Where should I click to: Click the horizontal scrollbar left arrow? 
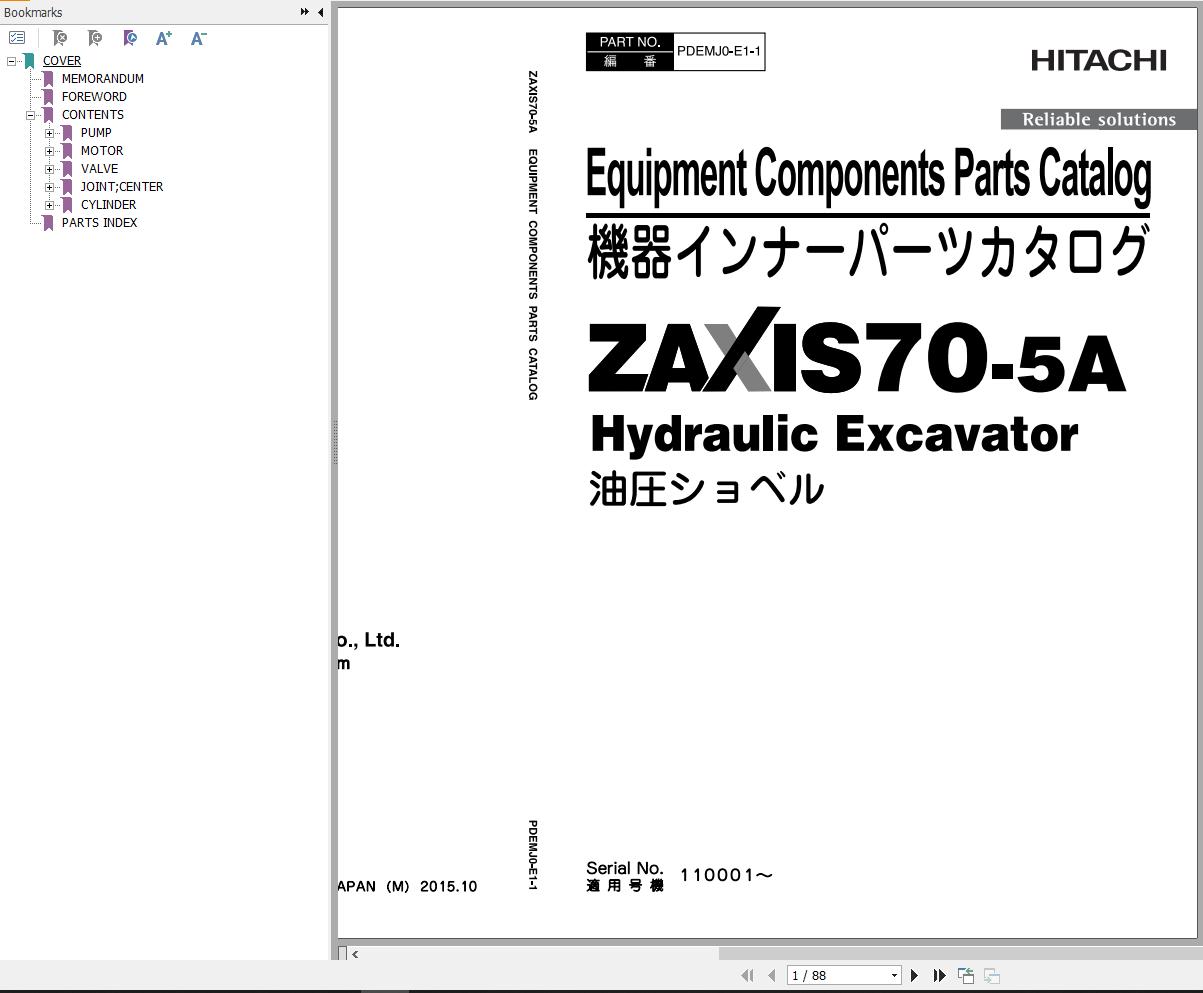[x=355, y=954]
